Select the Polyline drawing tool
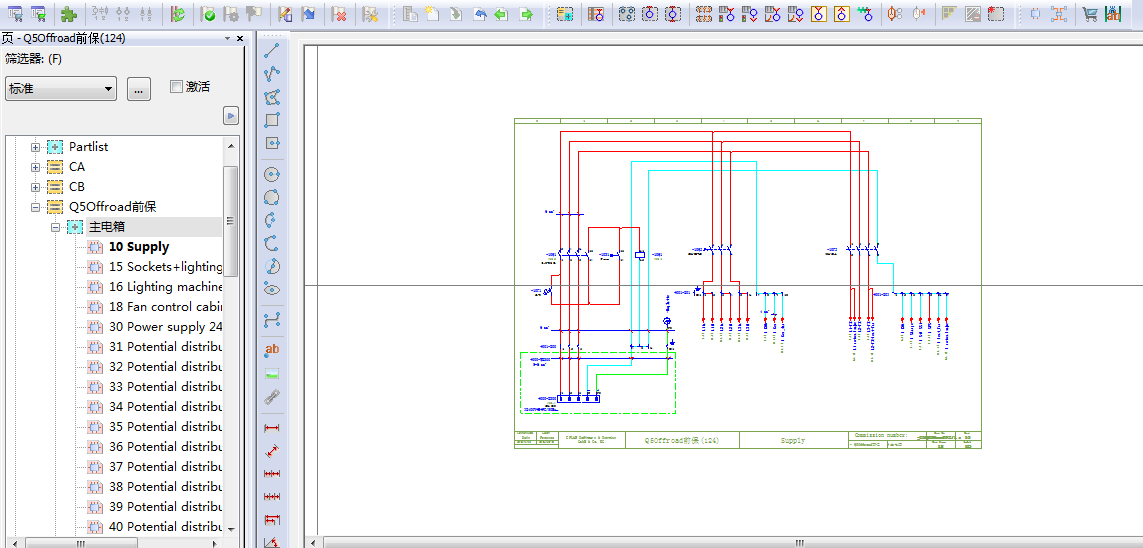This screenshot has height=548, width=1143. click(x=272, y=73)
